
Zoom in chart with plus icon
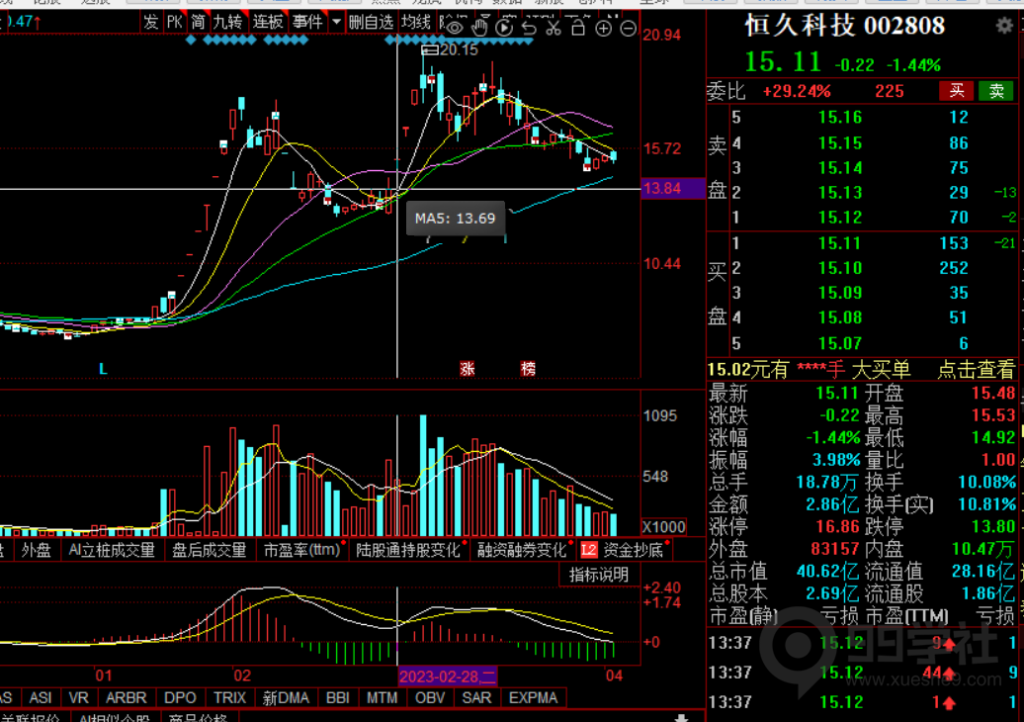tap(603, 28)
